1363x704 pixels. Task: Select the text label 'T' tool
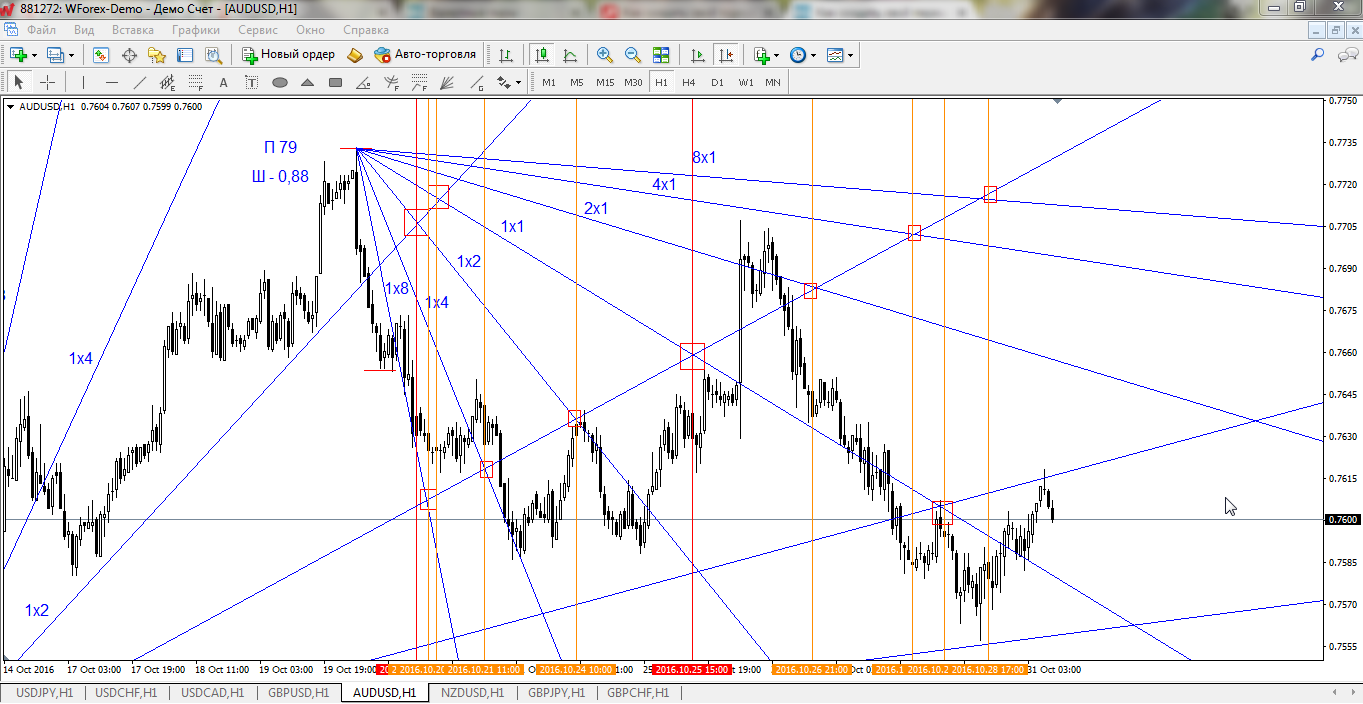(x=252, y=82)
